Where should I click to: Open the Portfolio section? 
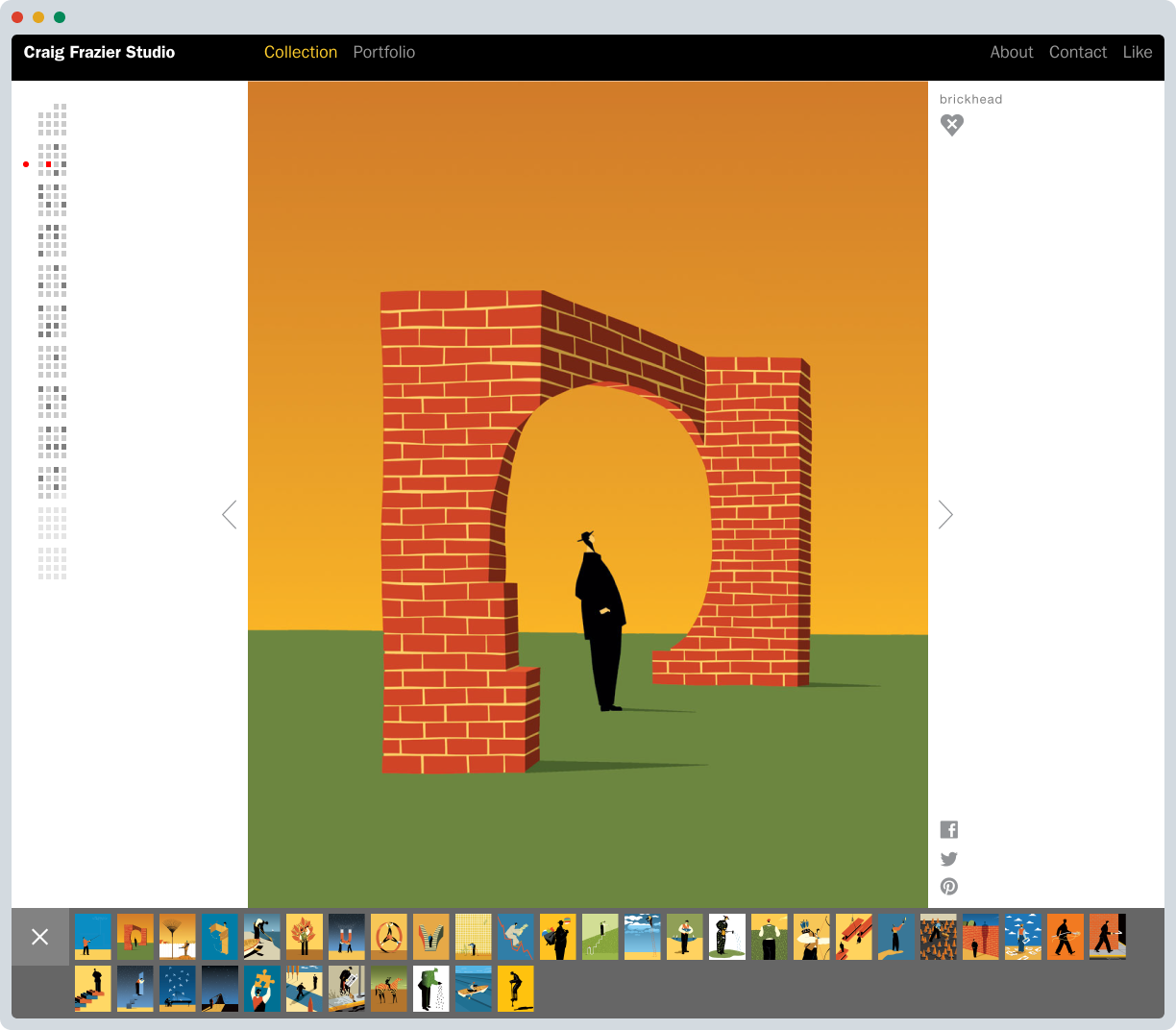(x=384, y=52)
